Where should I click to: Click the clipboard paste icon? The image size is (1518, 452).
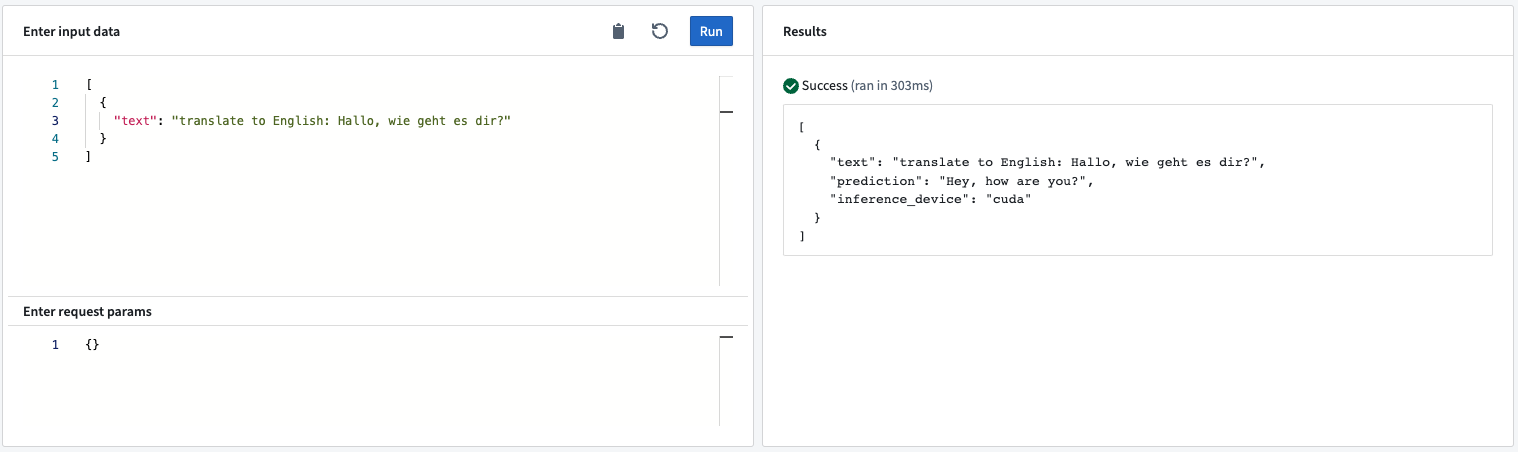618,31
